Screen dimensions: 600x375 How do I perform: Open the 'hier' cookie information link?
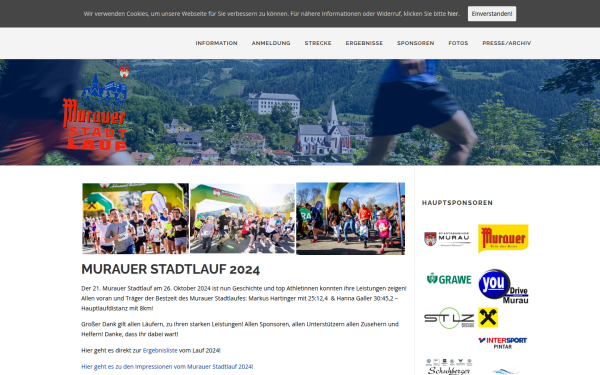(x=453, y=14)
